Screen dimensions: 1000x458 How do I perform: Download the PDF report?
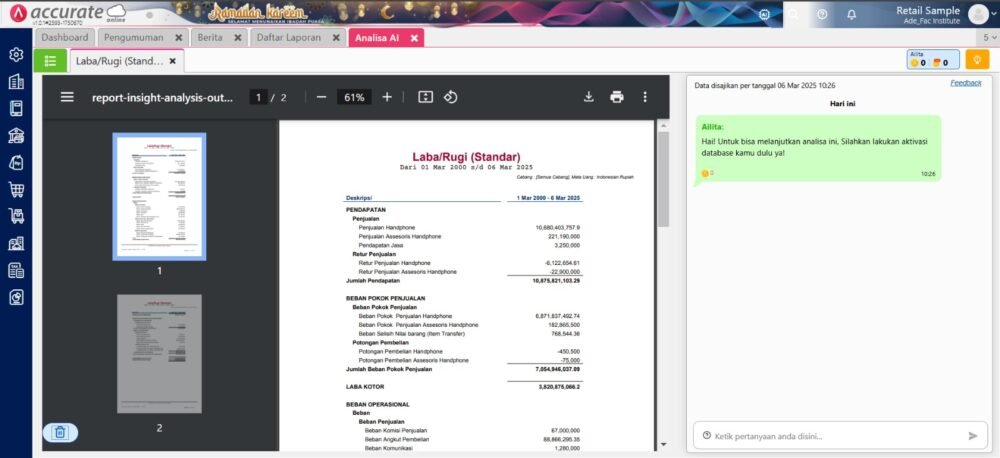(x=589, y=97)
